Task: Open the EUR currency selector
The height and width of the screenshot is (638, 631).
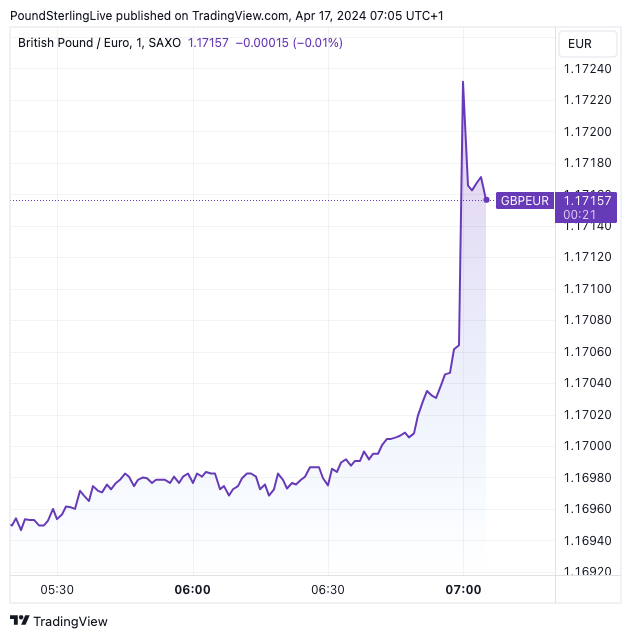Action: [x=580, y=43]
